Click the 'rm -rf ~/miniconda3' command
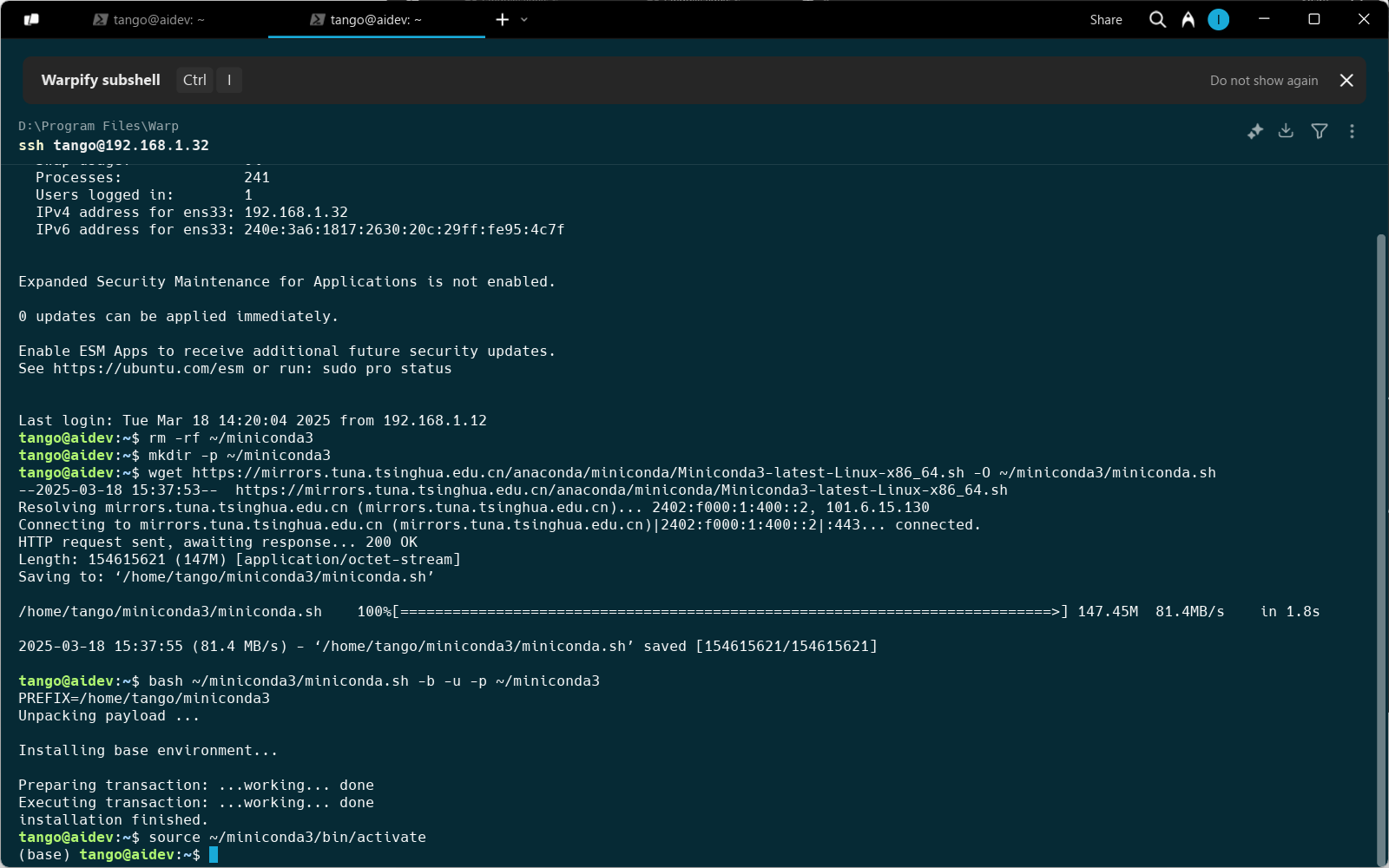This screenshot has height=868, width=1389. 231,438
